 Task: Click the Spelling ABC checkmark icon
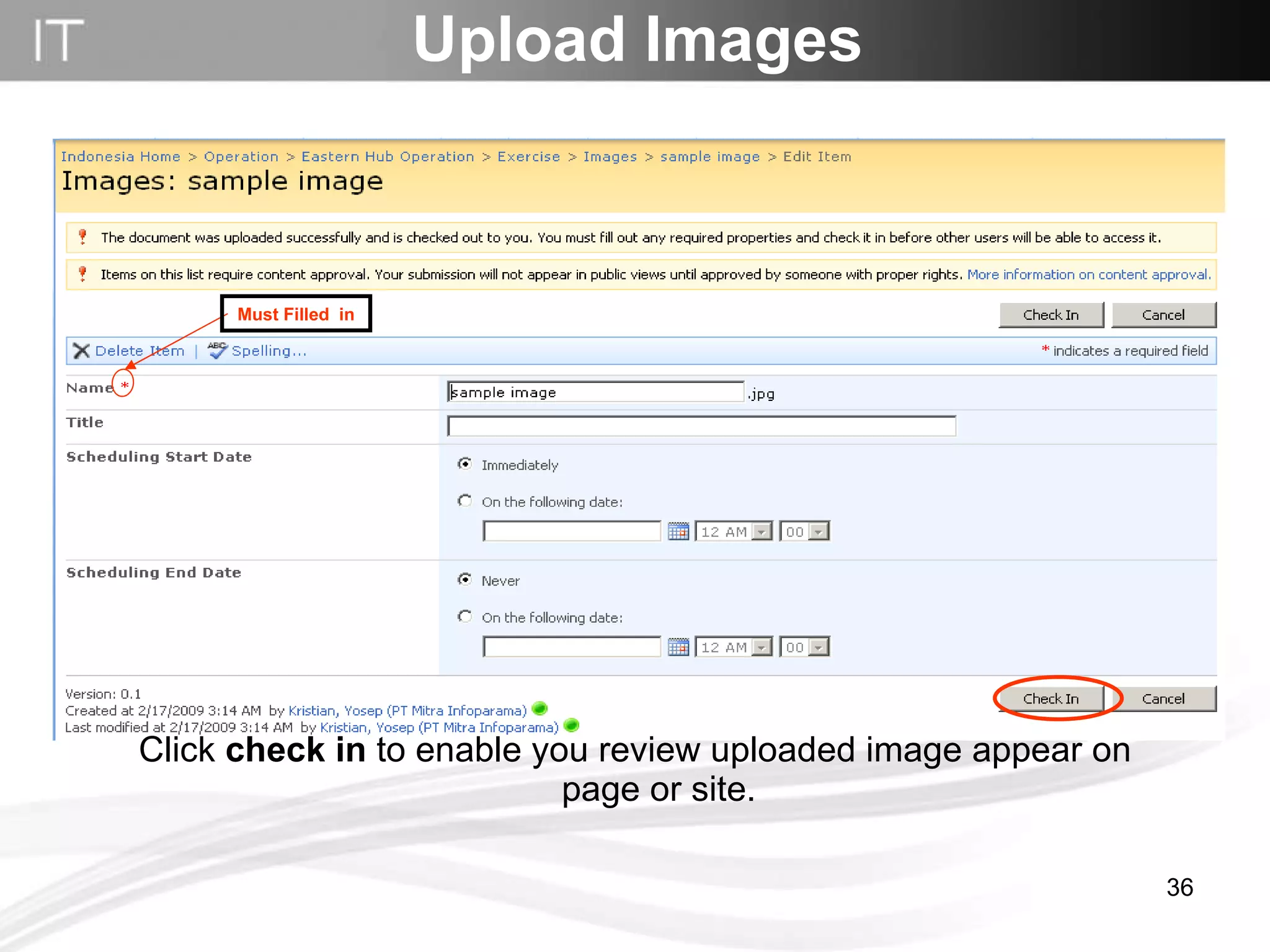pos(217,350)
